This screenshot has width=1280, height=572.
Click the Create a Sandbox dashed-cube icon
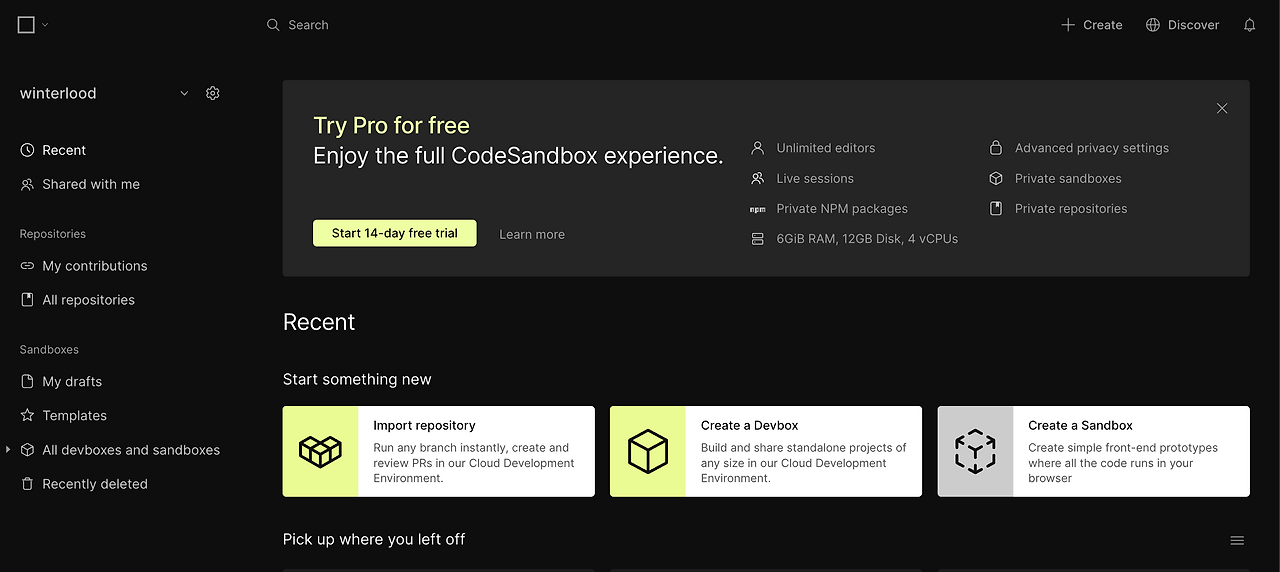pos(975,452)
